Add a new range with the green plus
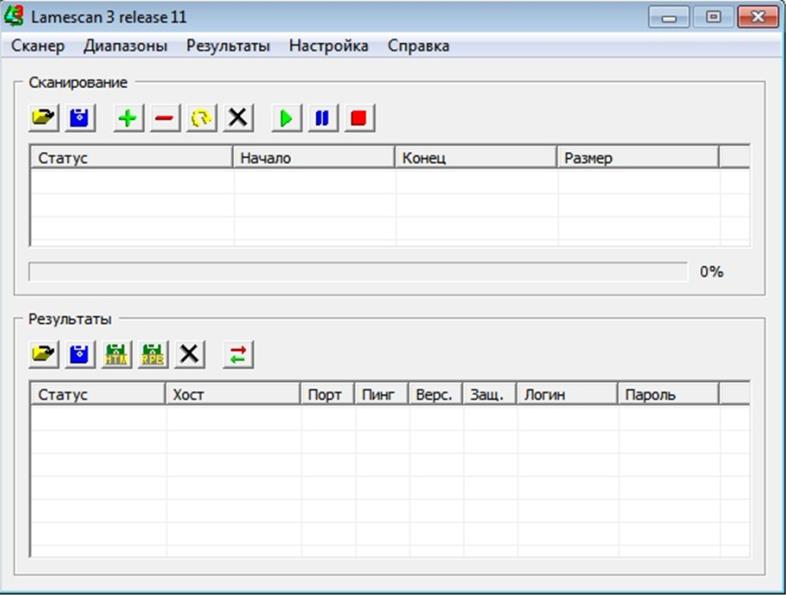Viewport: 786px width, 595px height. coord(127,118)
